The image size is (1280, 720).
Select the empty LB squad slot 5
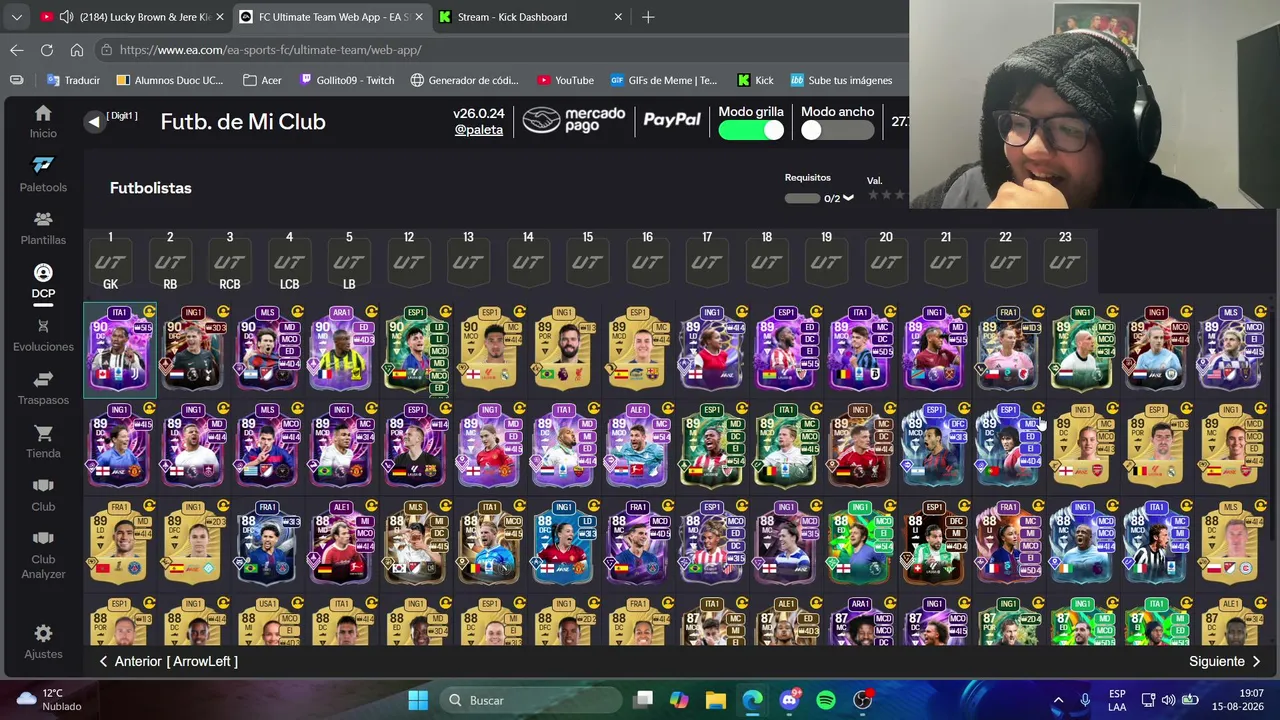(349, 262)
